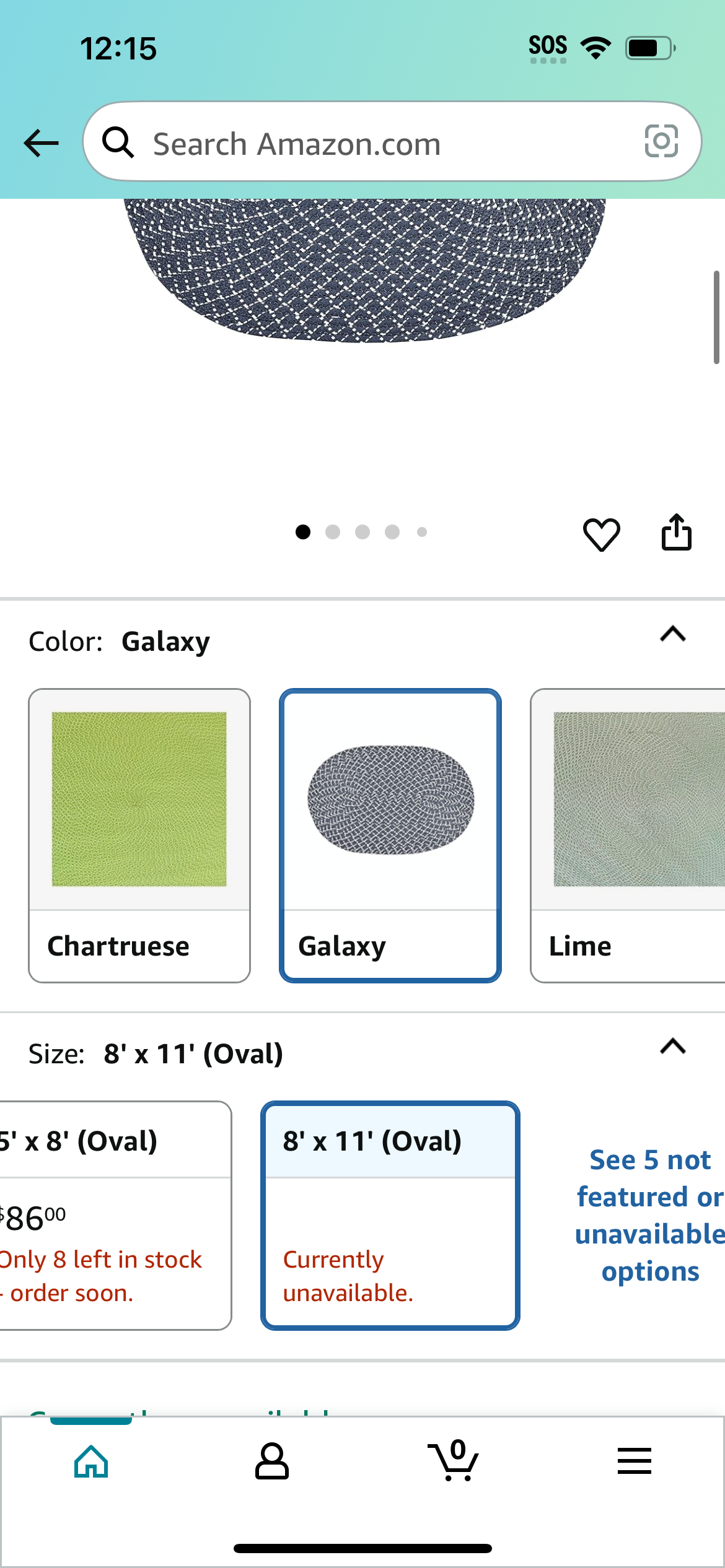Viewport: 725px width, 1568px height.
Task: Open account profile icon
Action: click(272, 1461)
